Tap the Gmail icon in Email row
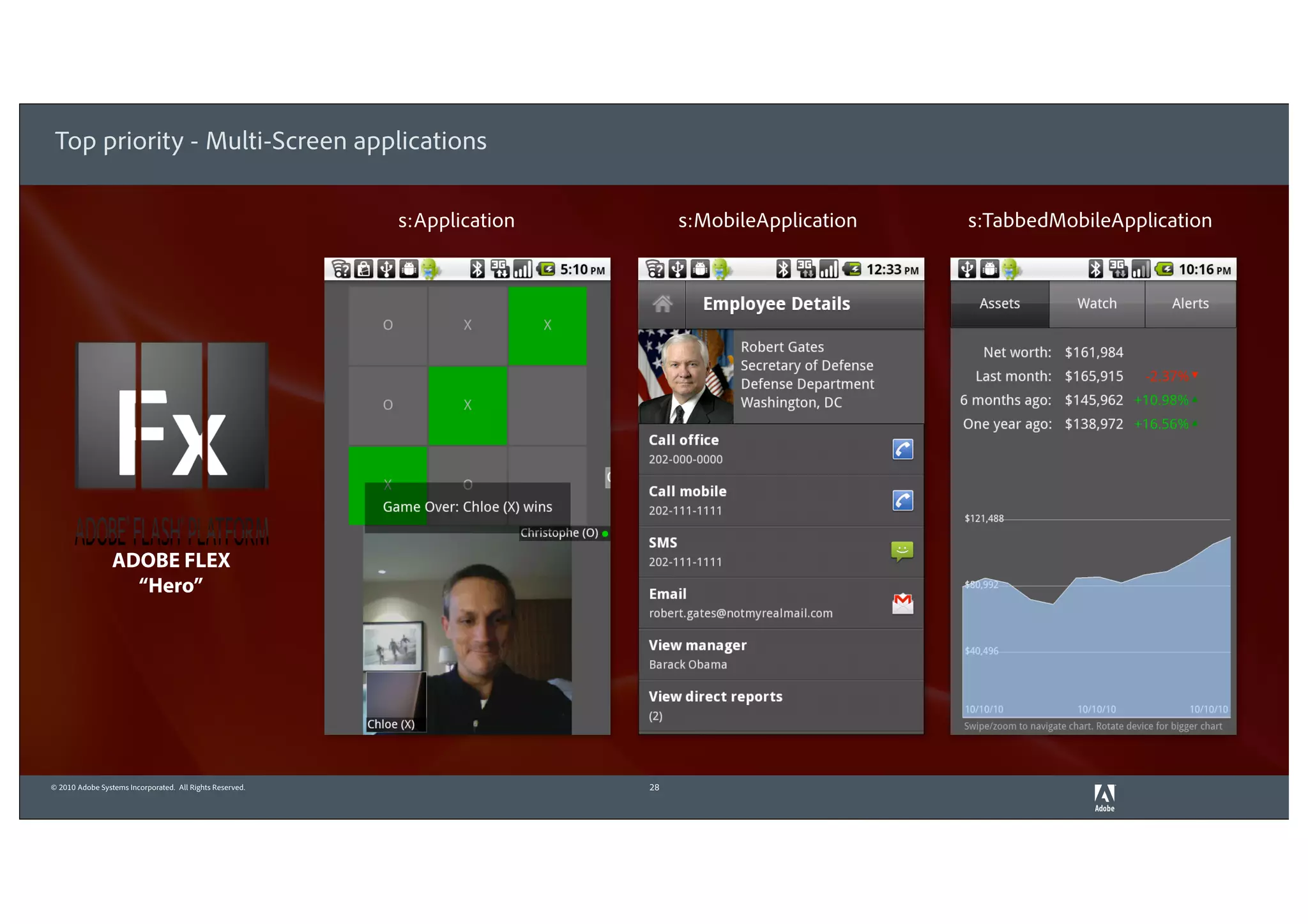Image resolution: width=1308 pixels, height=924 pixels. click(902, 603)
